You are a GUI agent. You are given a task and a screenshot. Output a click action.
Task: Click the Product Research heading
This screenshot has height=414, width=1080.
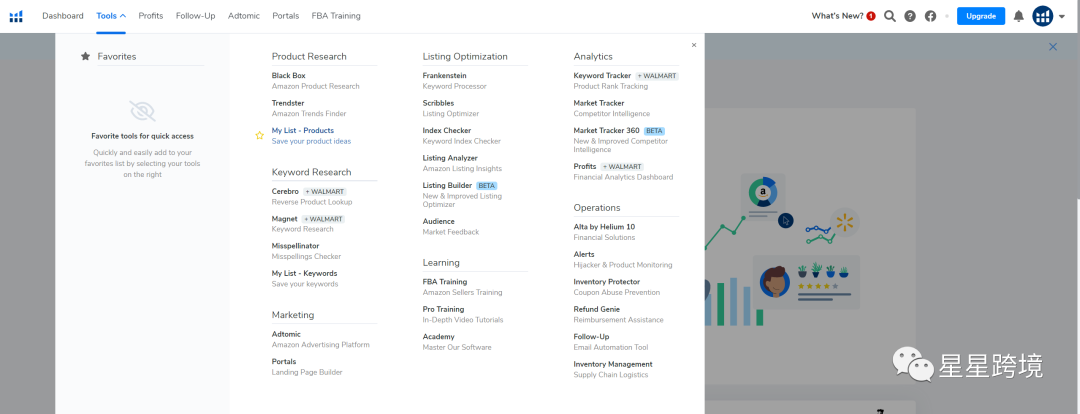point(309,56)
